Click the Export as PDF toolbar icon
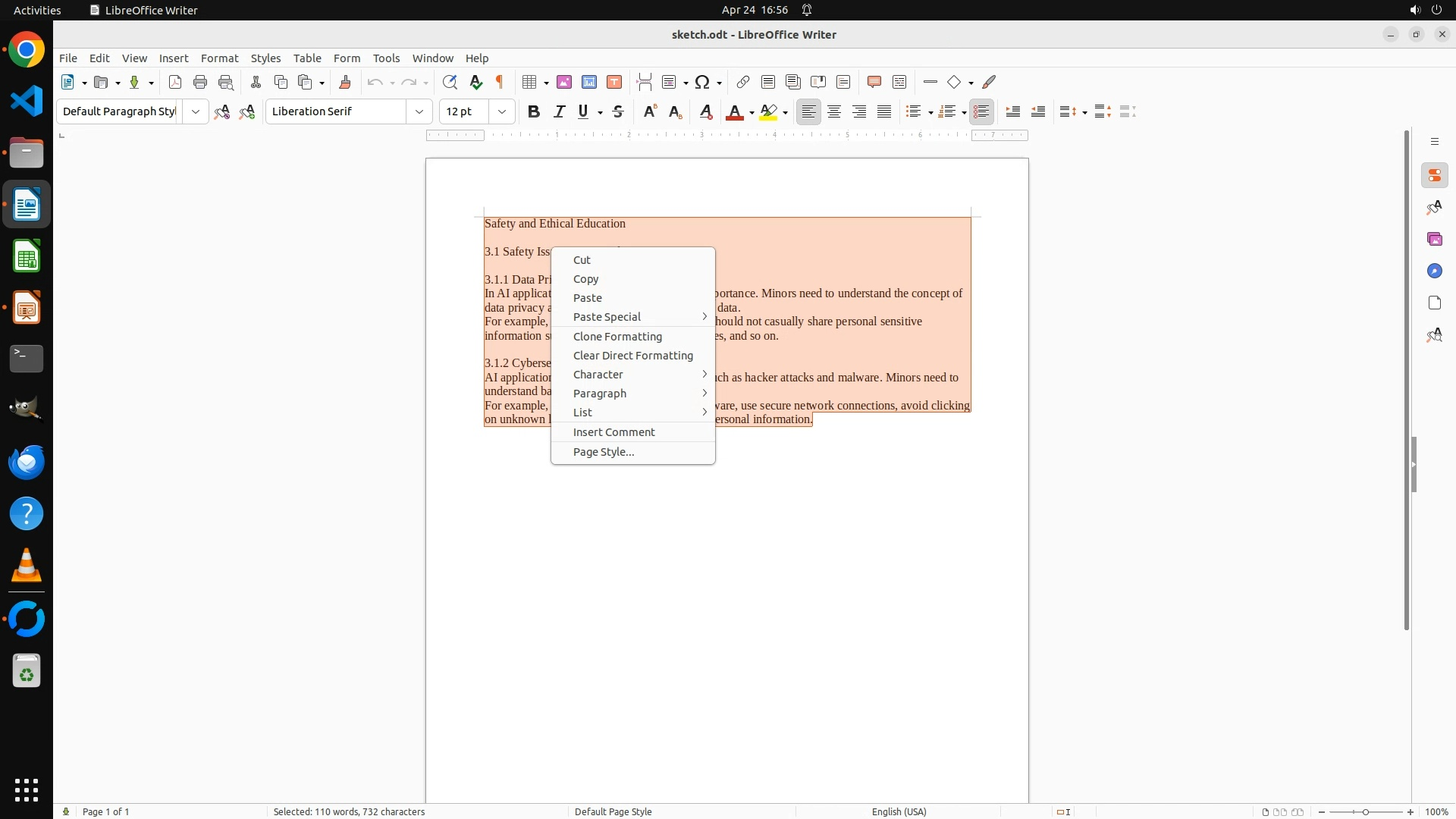 click(175, 82)
